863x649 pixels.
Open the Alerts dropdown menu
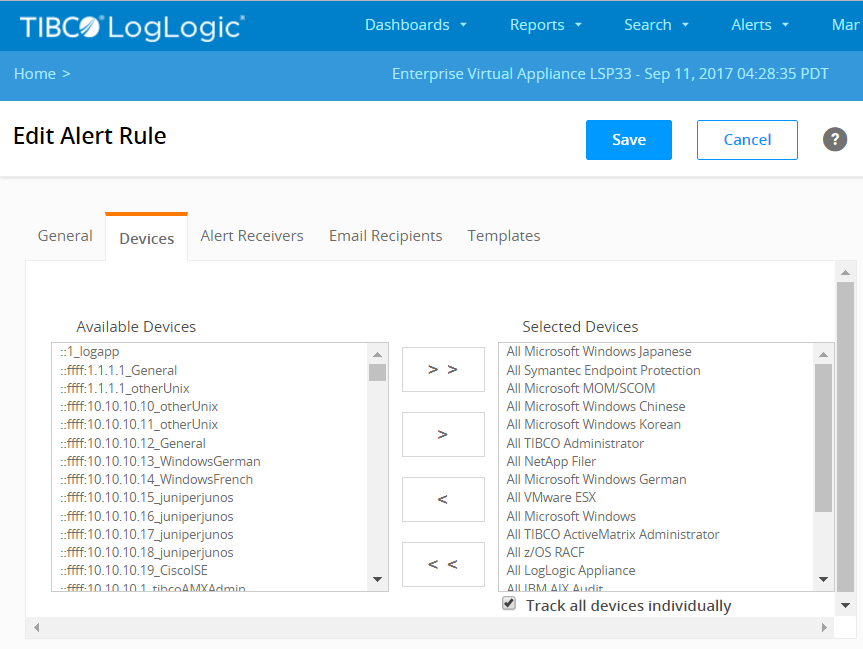coord(760,25)
